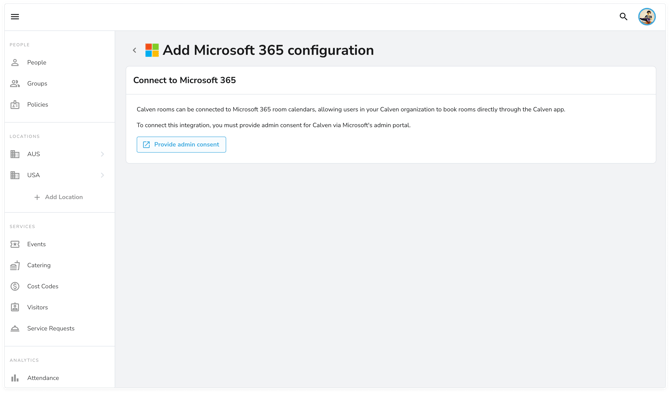Open the hamburger menu icon
The image size is (670, 393).
[15, 17]
